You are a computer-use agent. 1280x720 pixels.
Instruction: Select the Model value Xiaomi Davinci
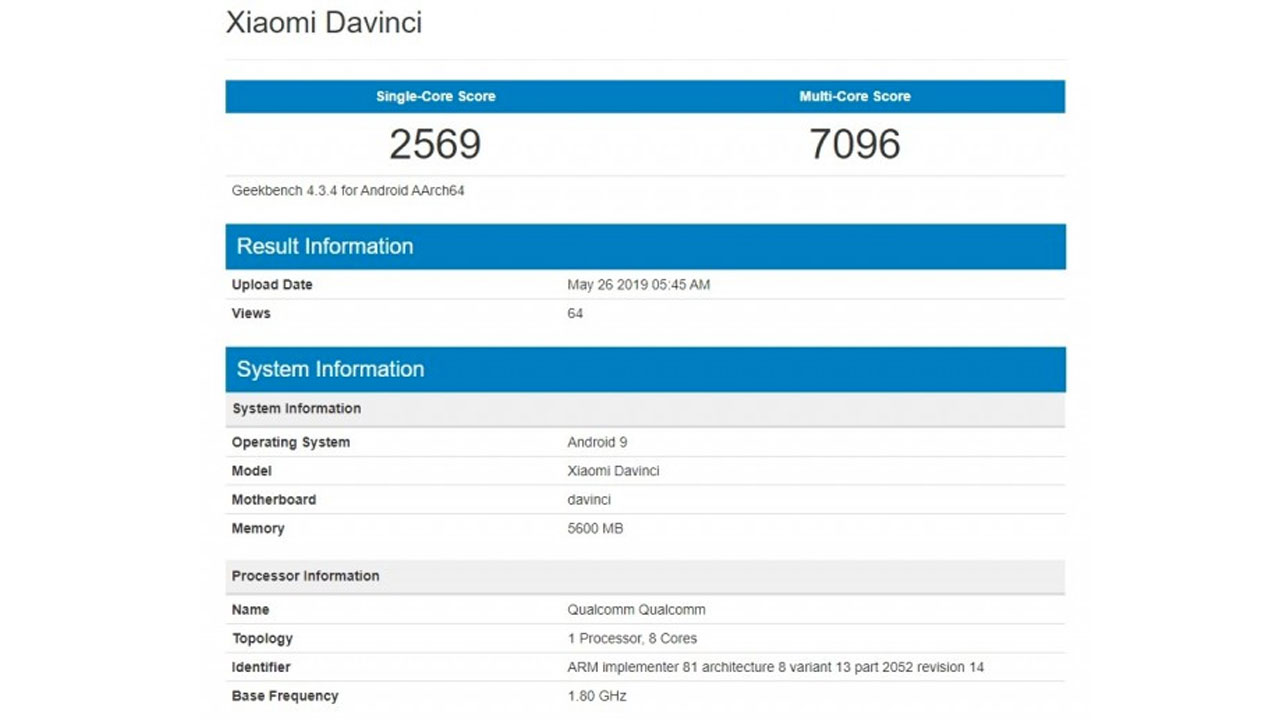(613, 471)
